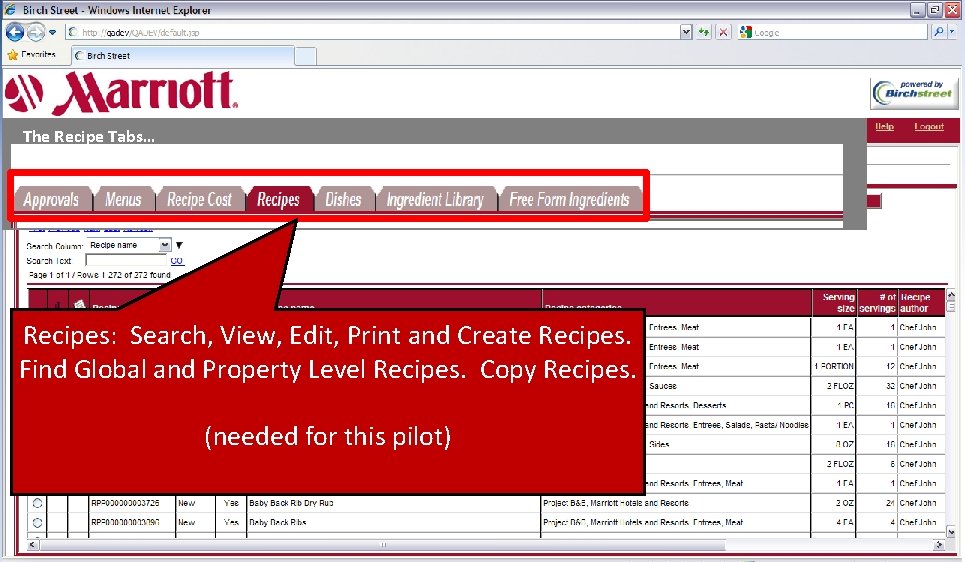Click the magnifier Search button
This screenshot has width=965, height=562.
click(x=939, y=31)
